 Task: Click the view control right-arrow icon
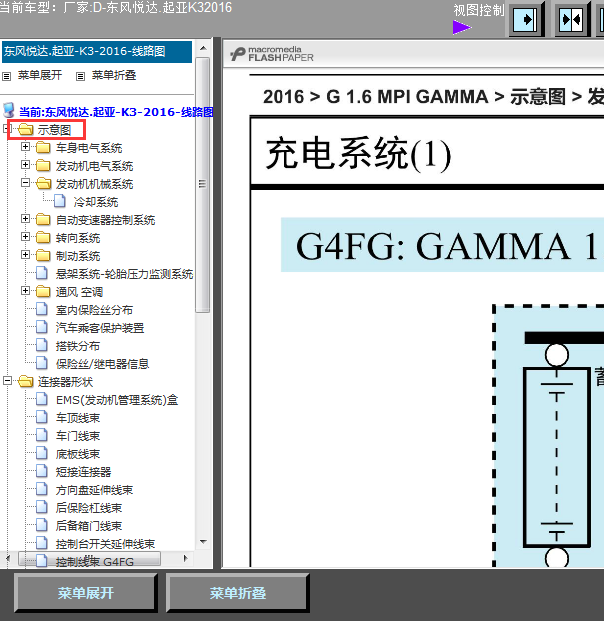[525, 19]
